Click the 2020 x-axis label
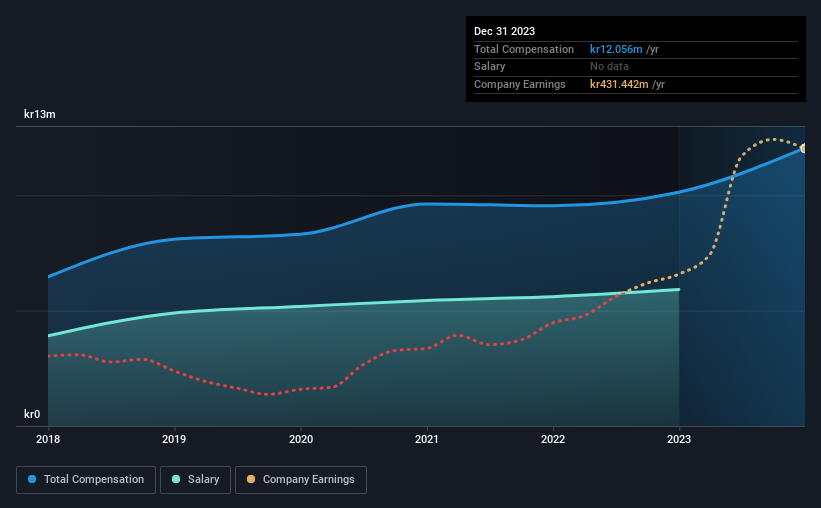 click(301, 439)
